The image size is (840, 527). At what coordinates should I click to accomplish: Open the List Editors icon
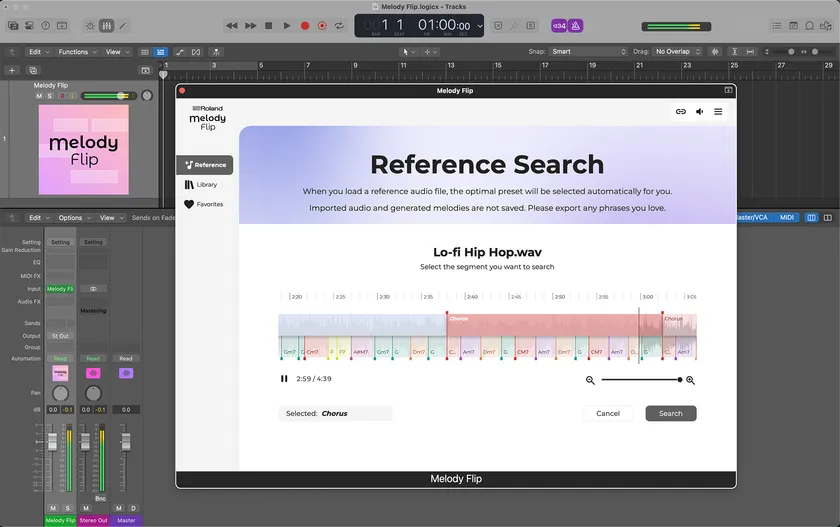pyautogui.click(x=777, y=26)
